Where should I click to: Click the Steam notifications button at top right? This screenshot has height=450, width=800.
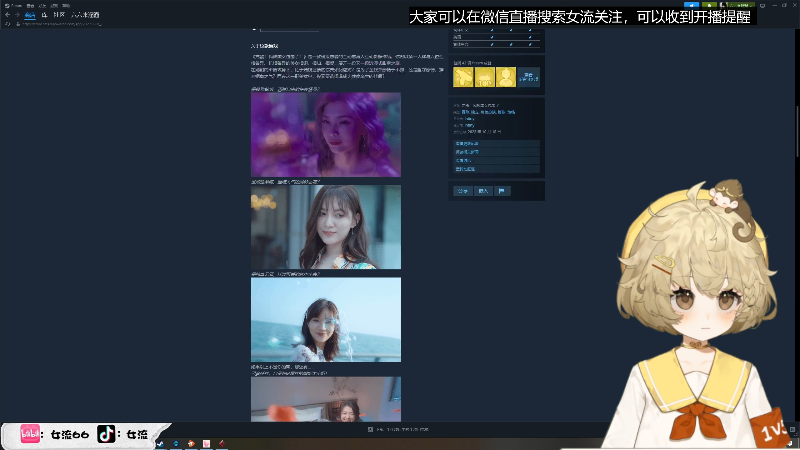pyautogui.click(x=709, y=5)
